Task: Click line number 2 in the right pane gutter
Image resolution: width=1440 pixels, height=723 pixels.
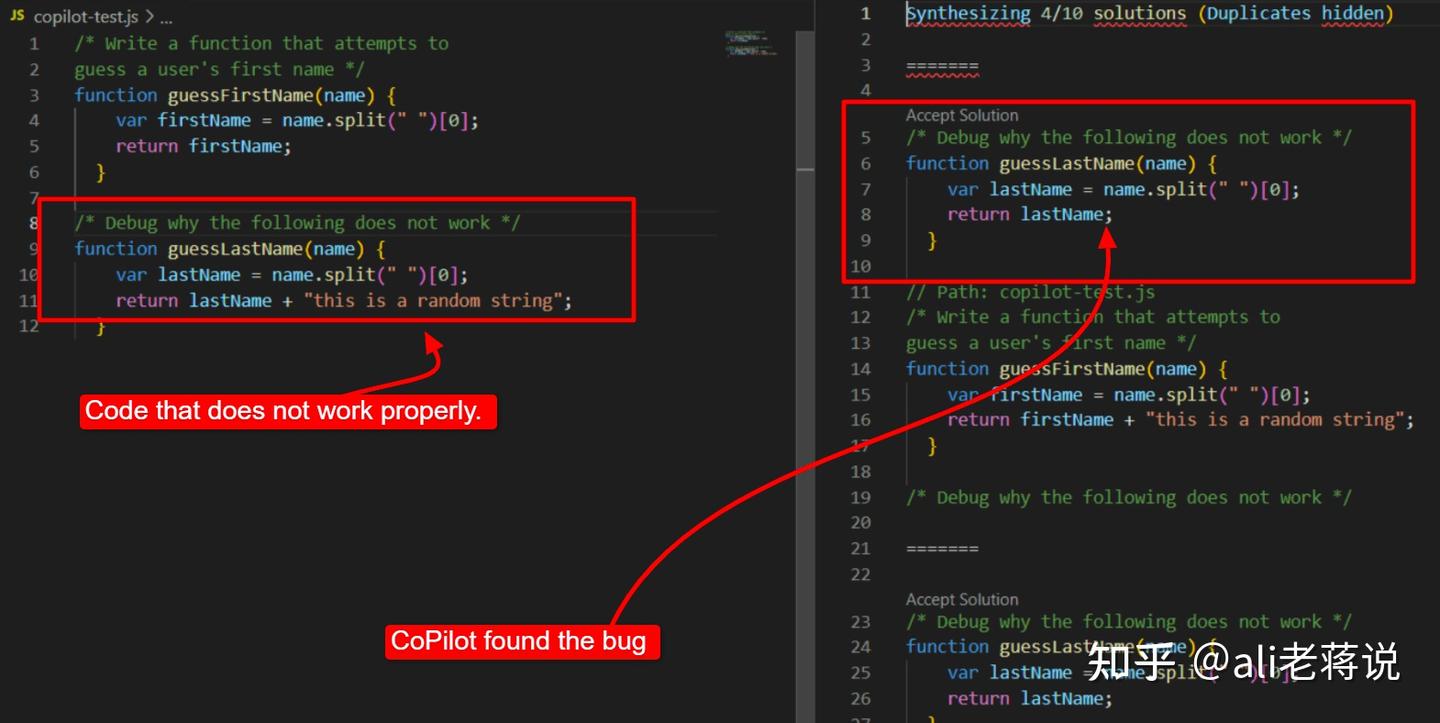Action: [x=866, y=40]
